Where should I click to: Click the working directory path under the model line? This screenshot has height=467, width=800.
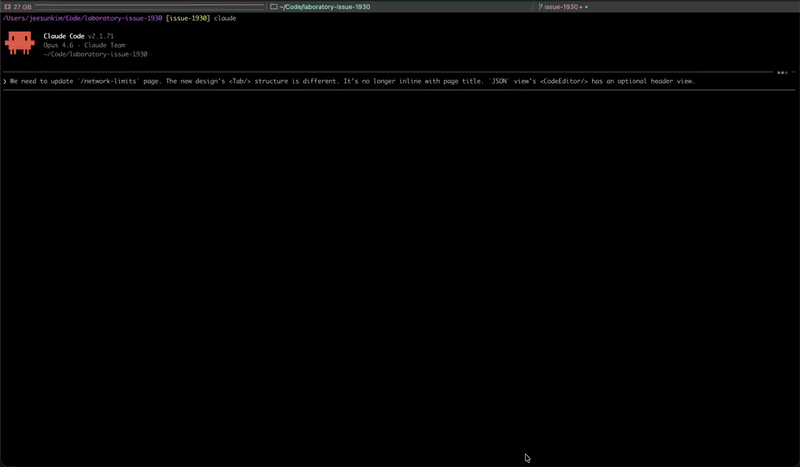pyautogui.click(x=95, y=54)
